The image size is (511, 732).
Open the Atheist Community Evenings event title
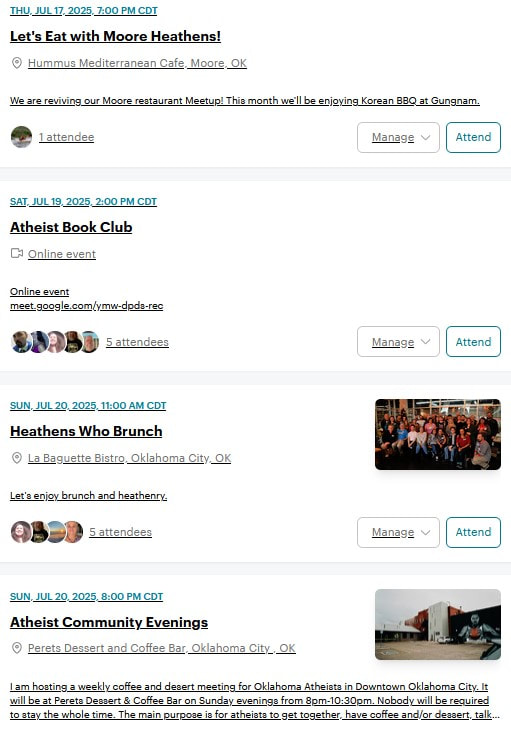pos(109,622)
